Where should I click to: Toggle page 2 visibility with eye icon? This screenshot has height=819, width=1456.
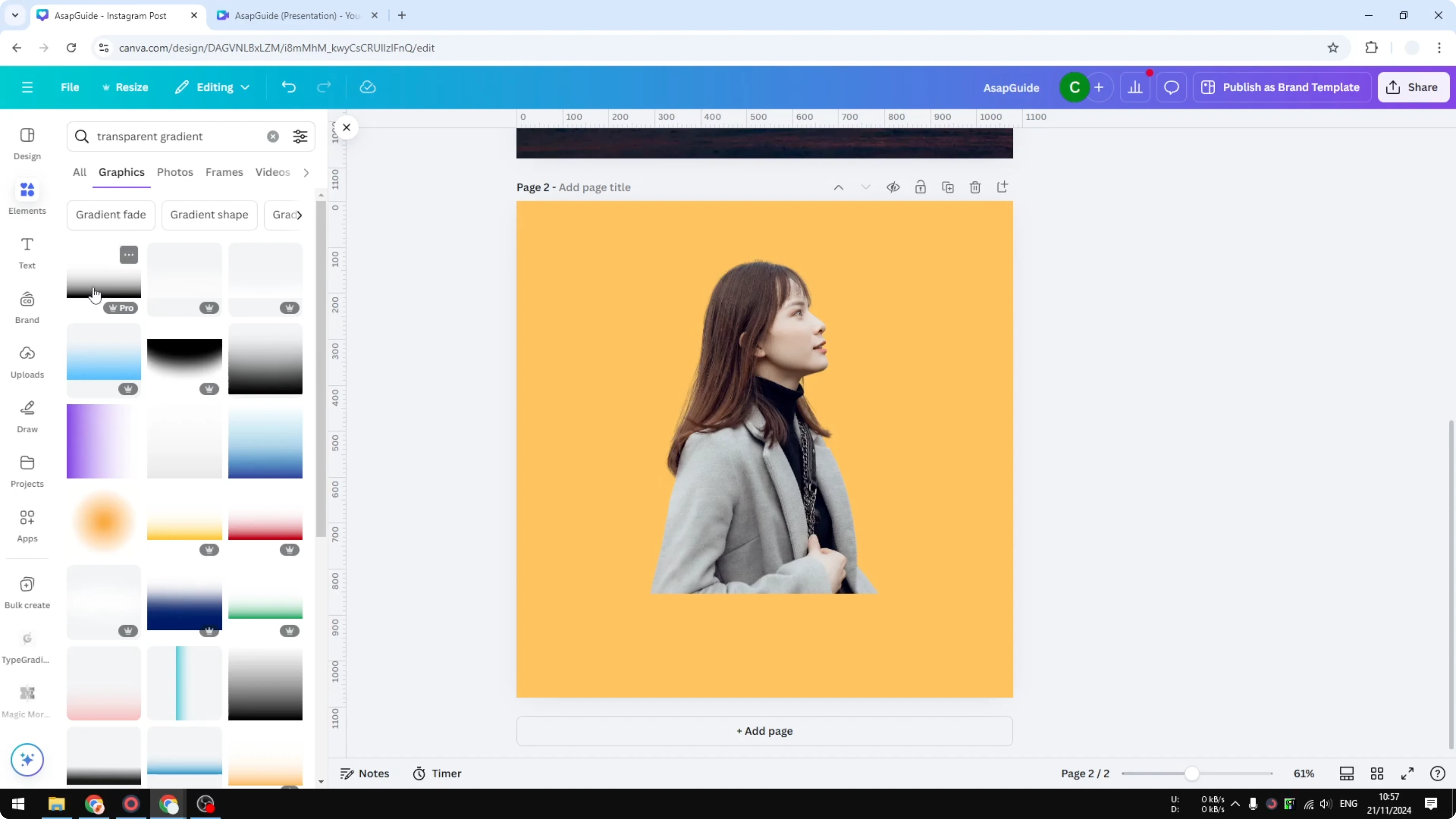(893, 187)
